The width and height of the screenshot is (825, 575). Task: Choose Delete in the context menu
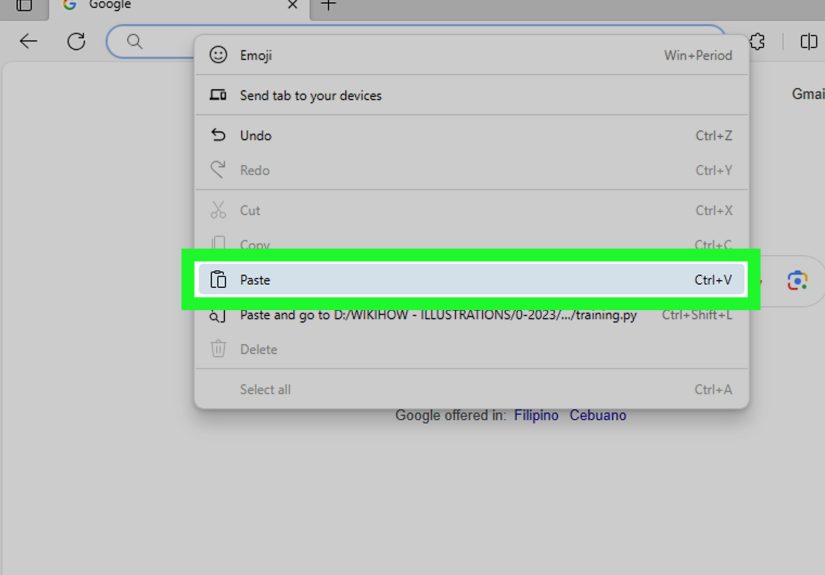pyautogui.click(x=471, y=349)
